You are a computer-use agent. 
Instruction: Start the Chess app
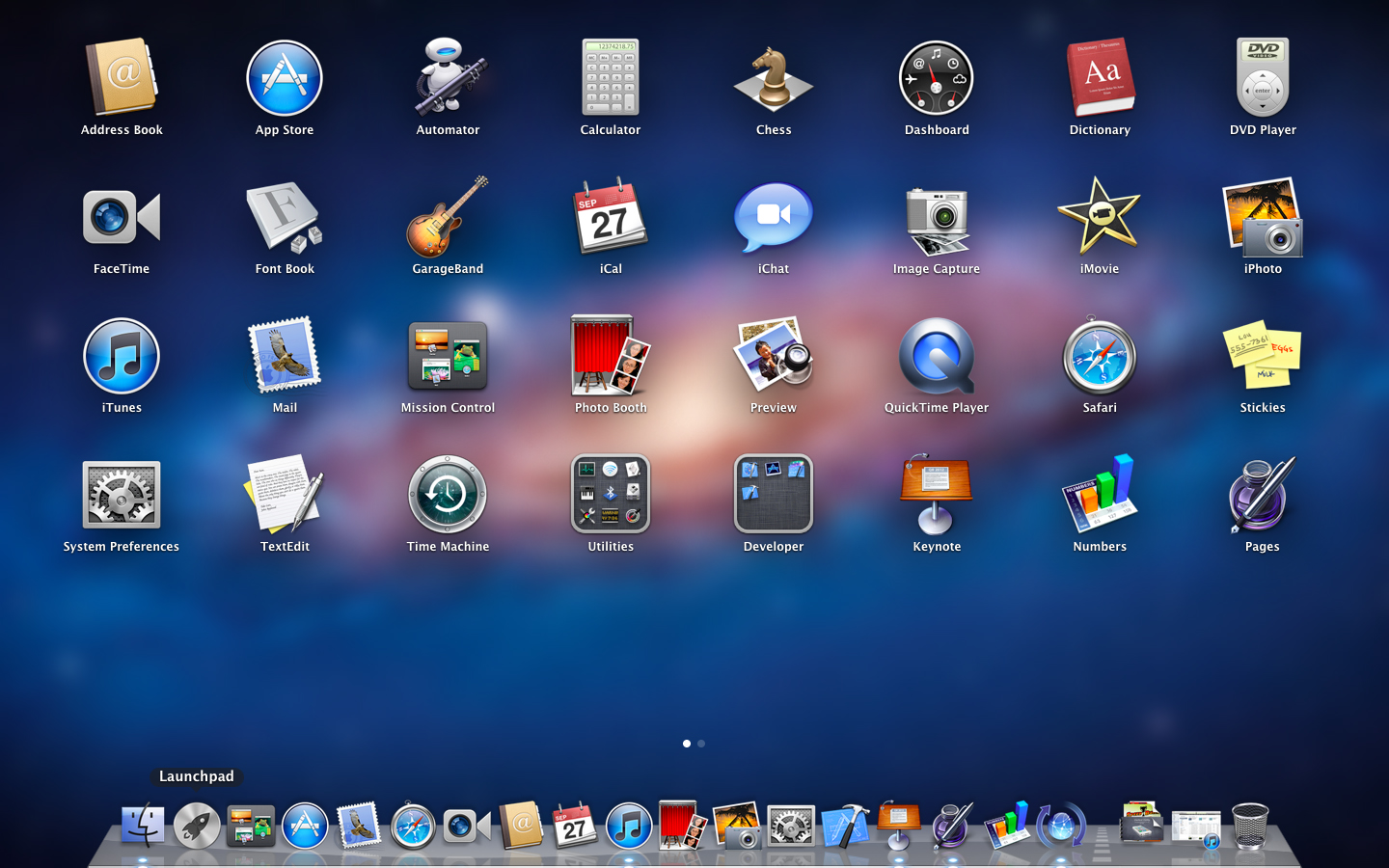coord(774,78)
